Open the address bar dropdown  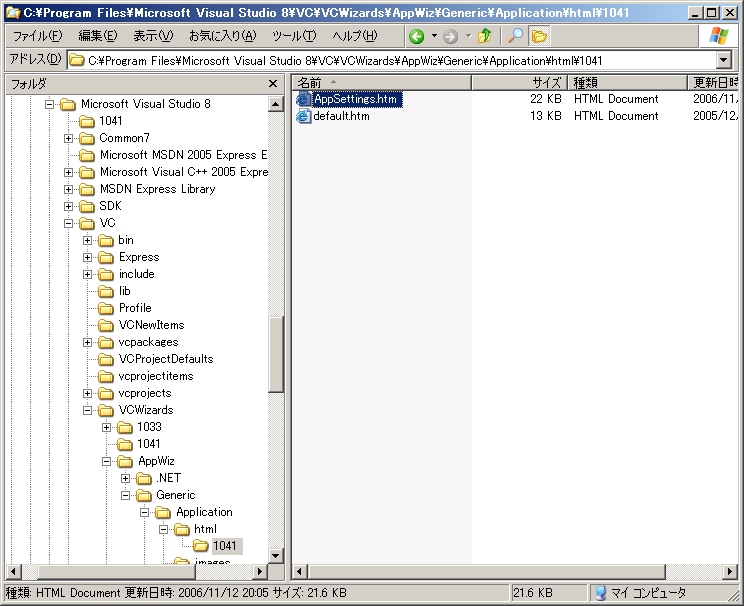click(723, 60)
